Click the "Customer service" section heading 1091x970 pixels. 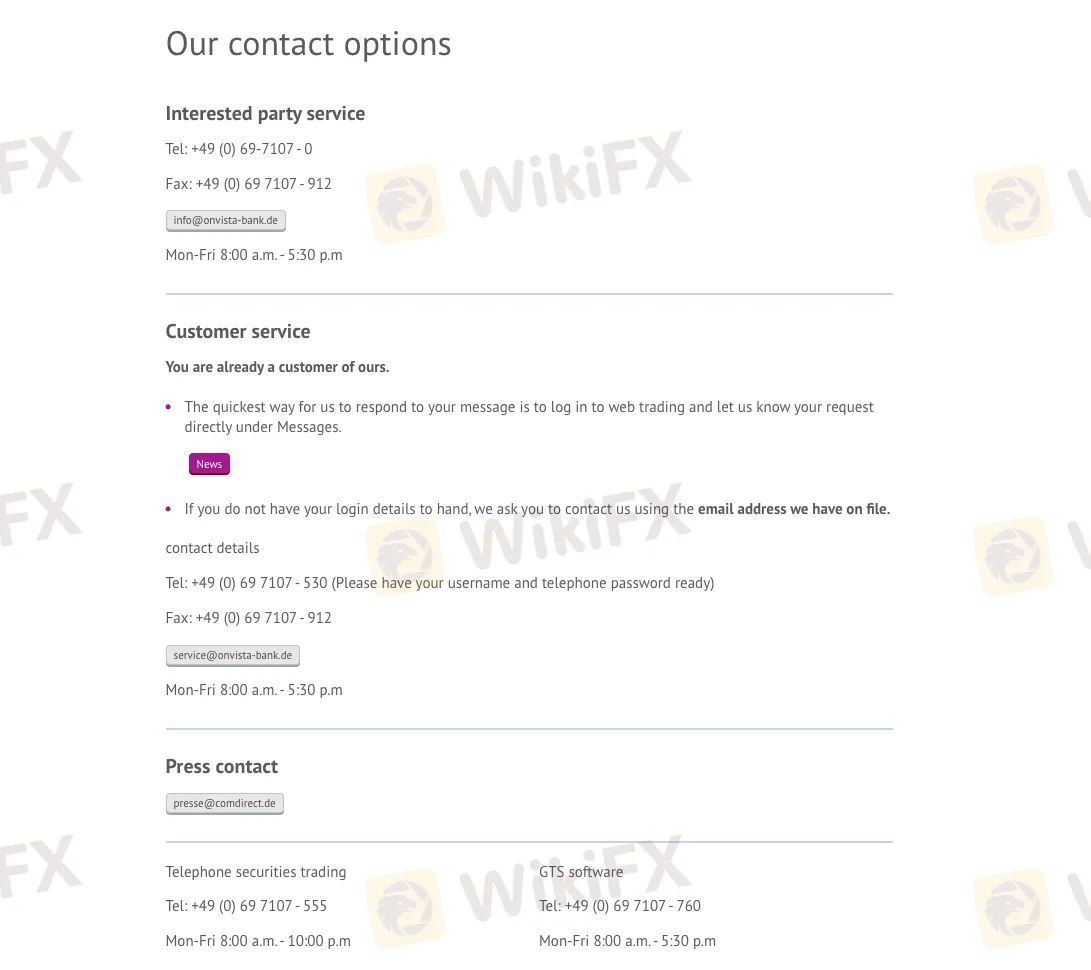click(238, 332)
